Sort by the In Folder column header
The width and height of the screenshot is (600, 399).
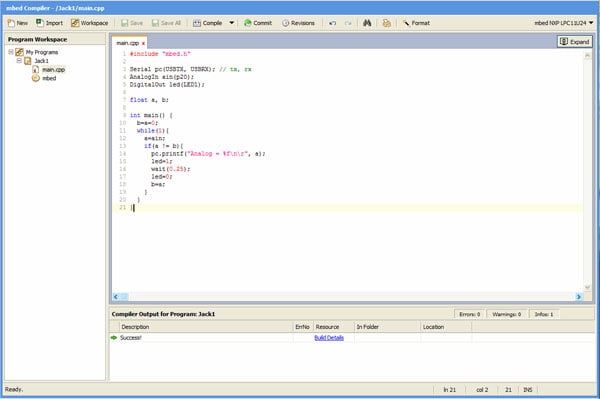[x=387, y=327]
